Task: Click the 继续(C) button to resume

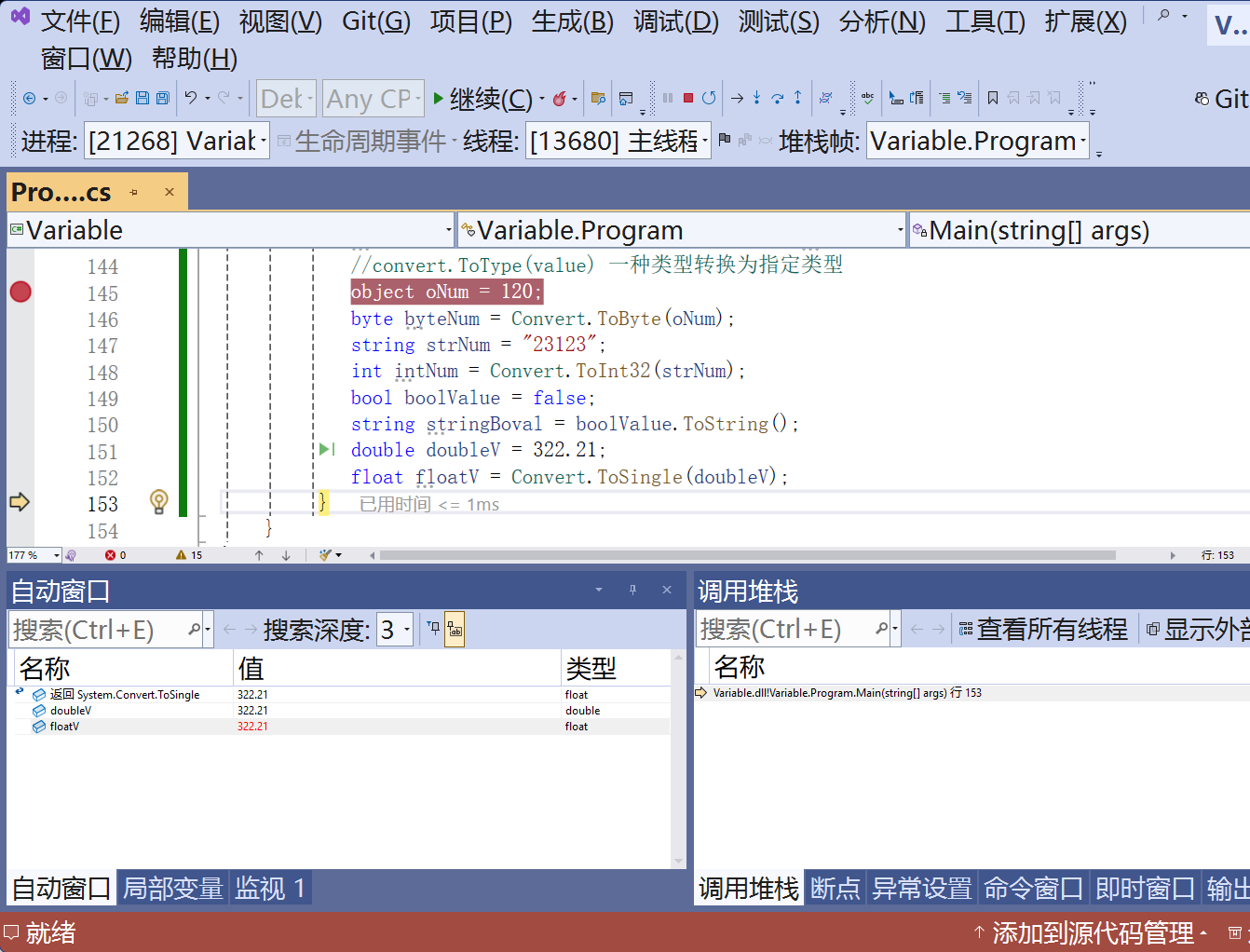Action: tap(481, 97)
